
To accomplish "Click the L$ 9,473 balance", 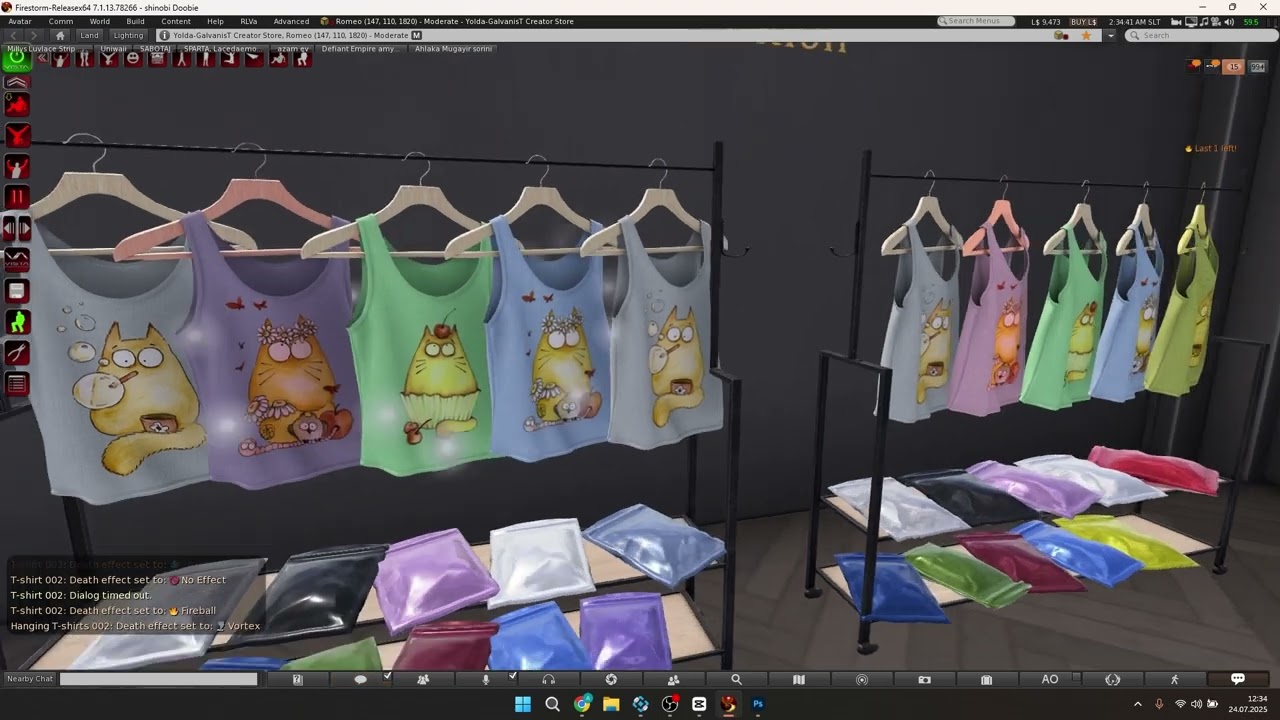I will click(1044, 21).
